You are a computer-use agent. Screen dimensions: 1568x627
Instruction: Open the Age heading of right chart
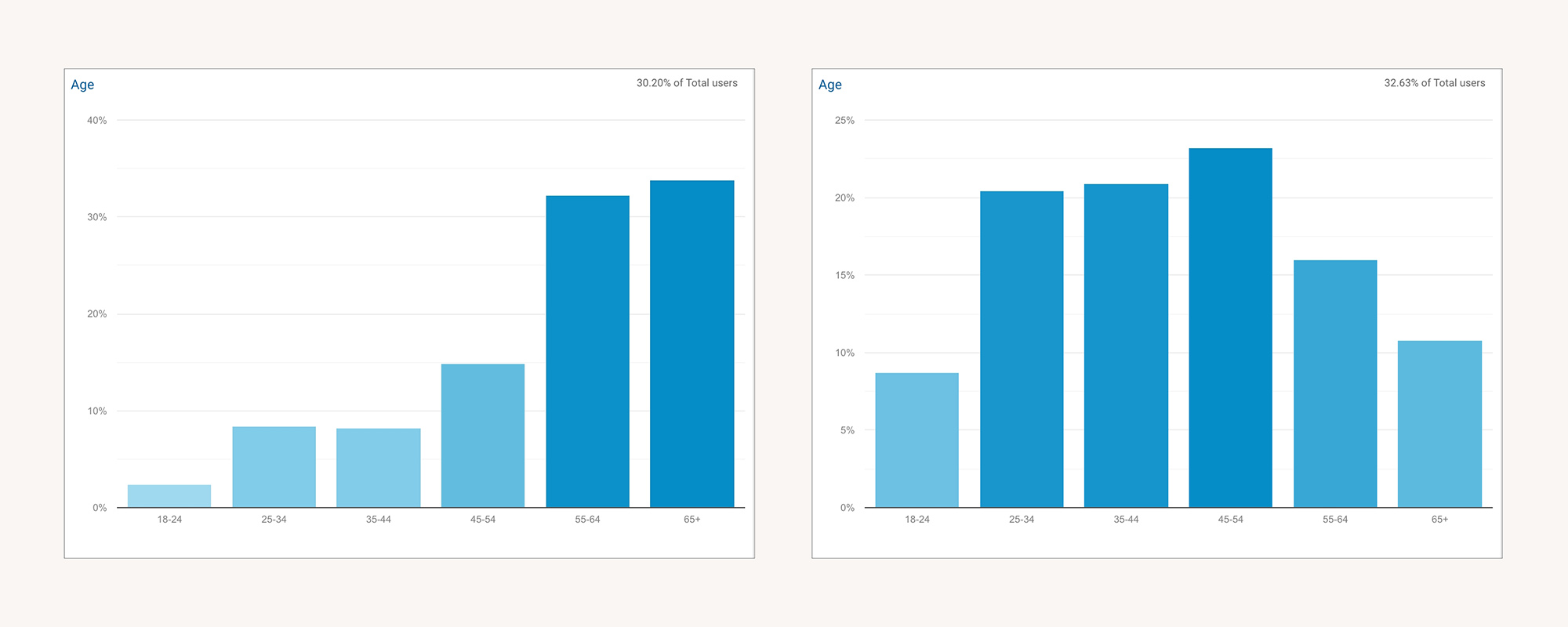[x=830, y=85]
